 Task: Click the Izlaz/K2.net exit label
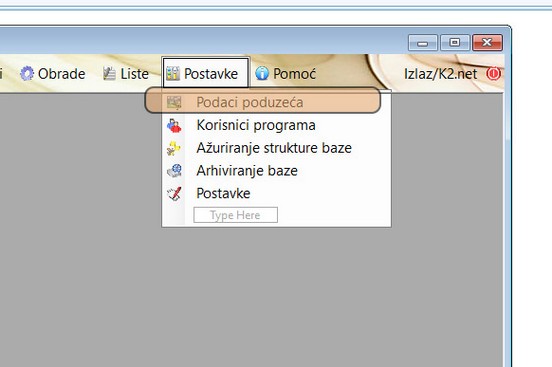coord(440,74)
